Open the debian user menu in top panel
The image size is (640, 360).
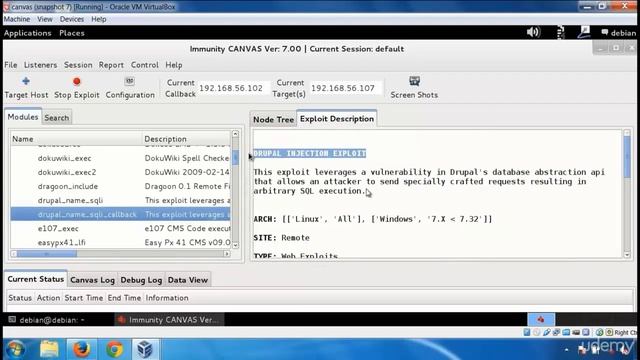tap(618, 33)
